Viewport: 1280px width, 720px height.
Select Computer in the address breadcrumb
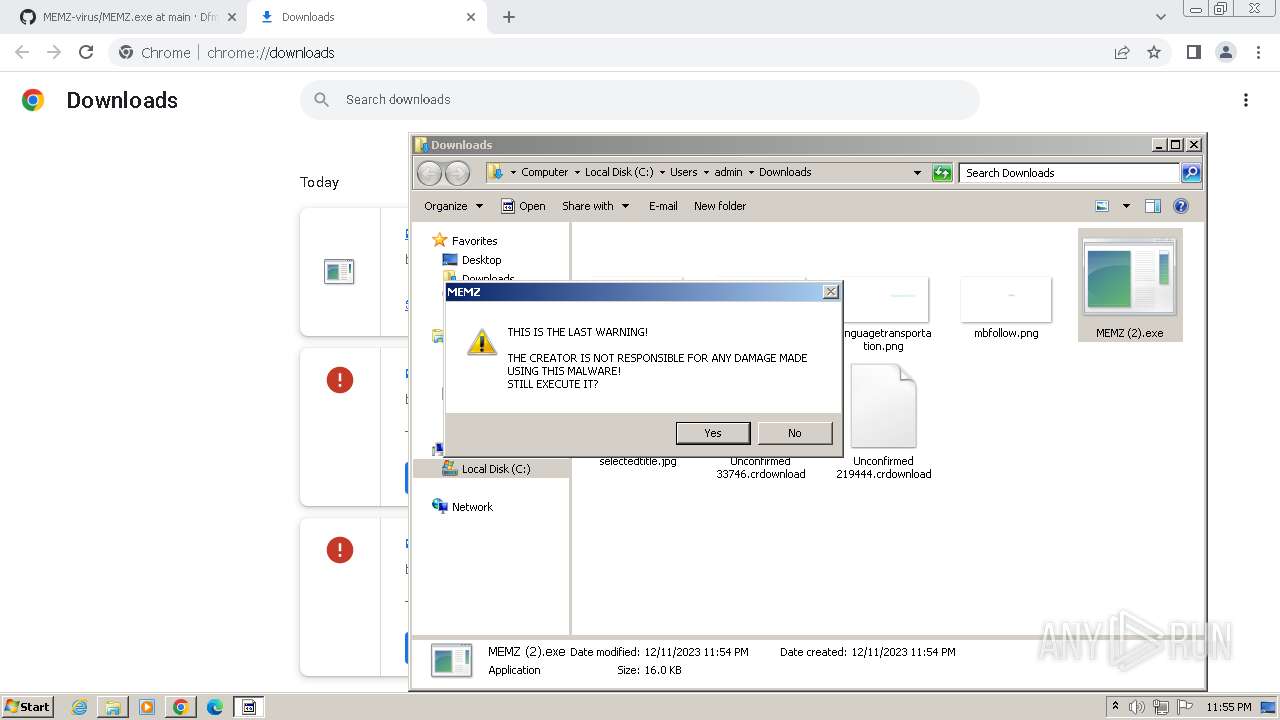point(544,172)
